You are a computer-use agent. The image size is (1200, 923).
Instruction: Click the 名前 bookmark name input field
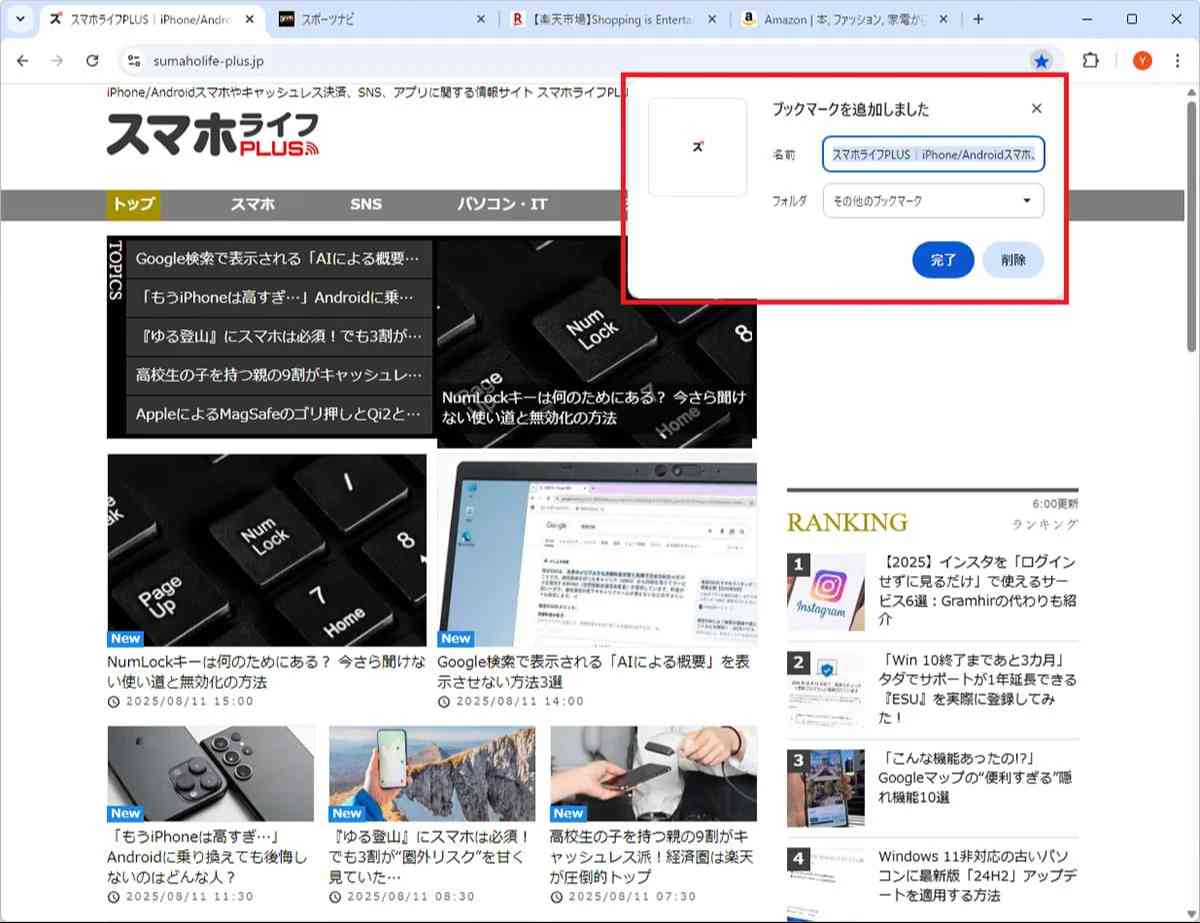[x=932, y=154]
